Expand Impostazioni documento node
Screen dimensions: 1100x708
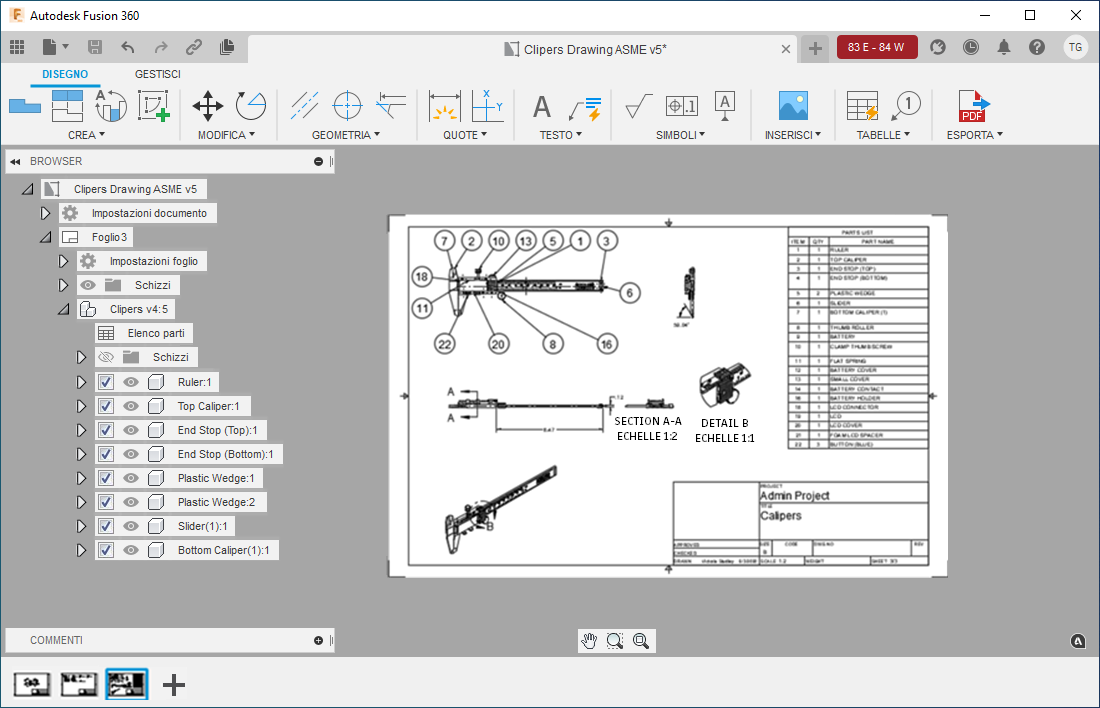click(x=45, y=213)
